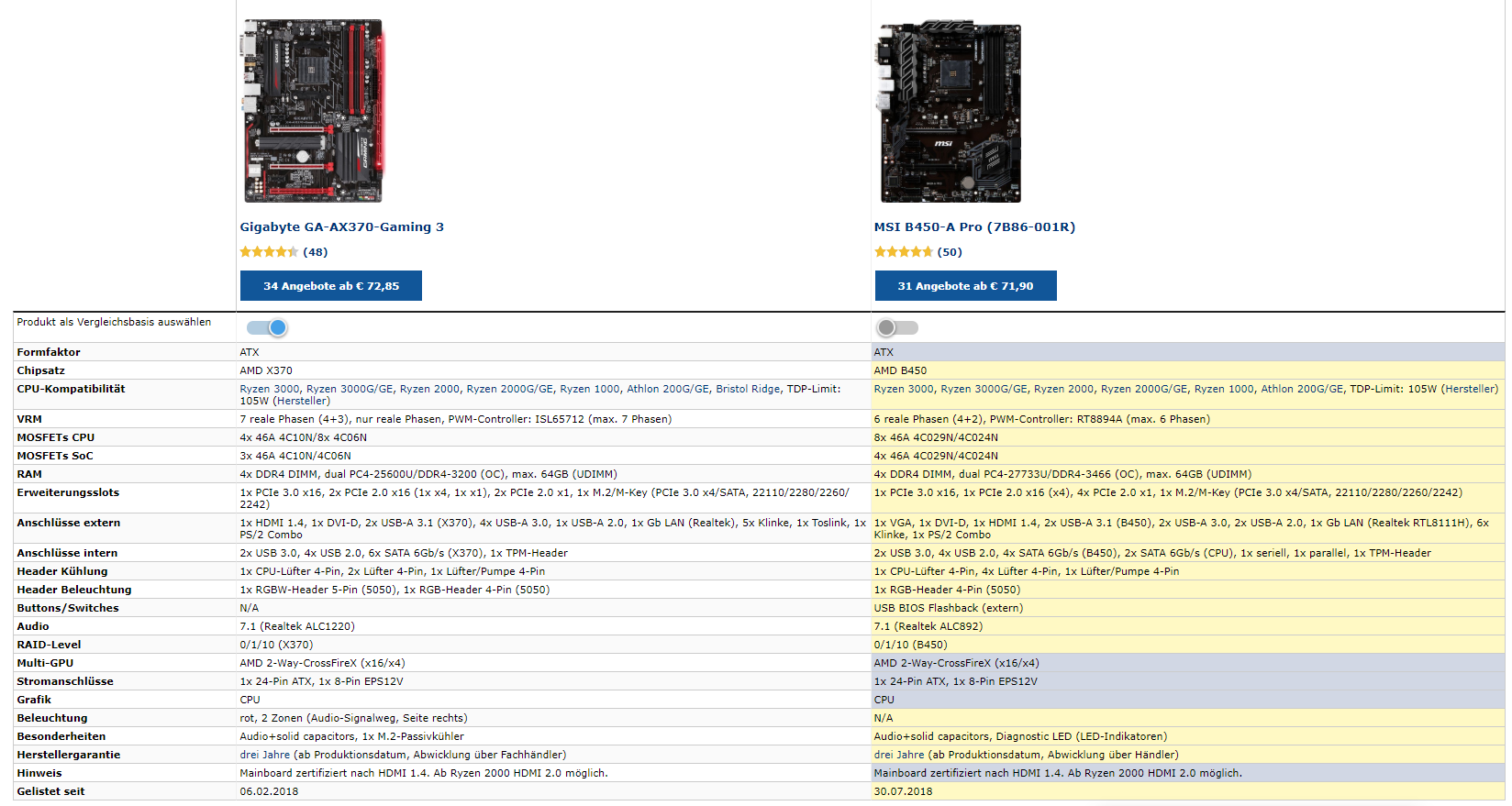Screen dimensions: 1512x806
Task: Open the (48) reviews count for Gigabyte
Action: coord(316,252)
